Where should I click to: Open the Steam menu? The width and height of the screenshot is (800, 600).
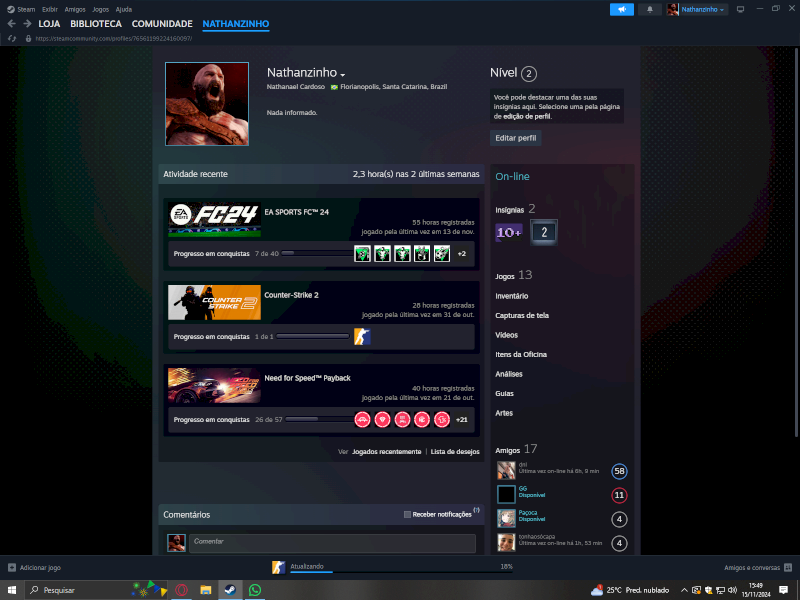click(x=26, y=9)
